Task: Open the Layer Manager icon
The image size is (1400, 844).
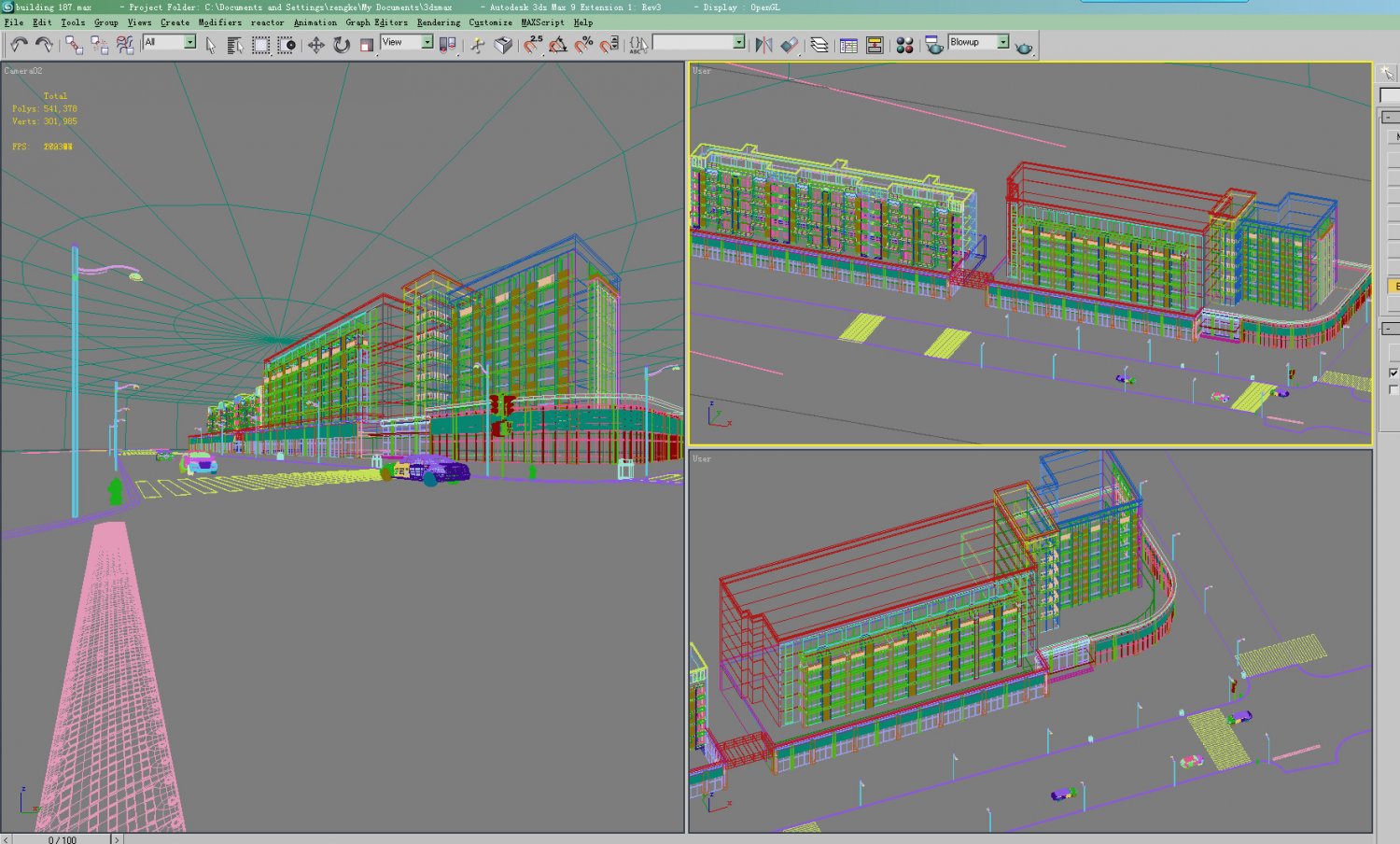Action: (819, 45)
